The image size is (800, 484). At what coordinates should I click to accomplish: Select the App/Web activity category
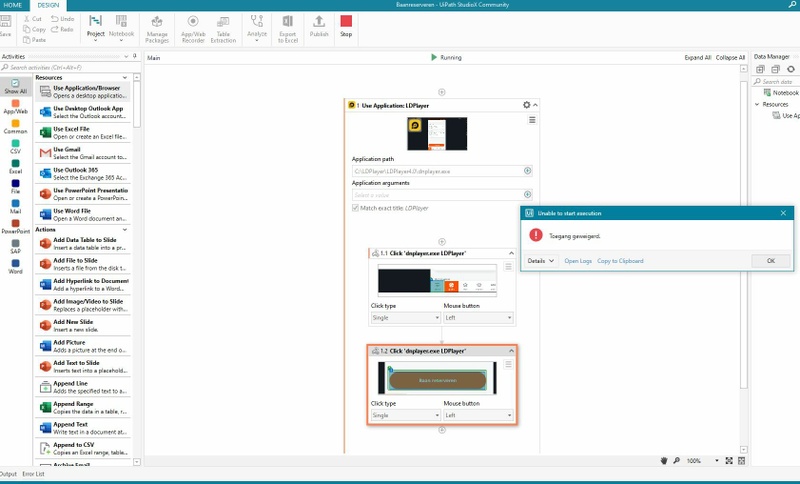15,107
